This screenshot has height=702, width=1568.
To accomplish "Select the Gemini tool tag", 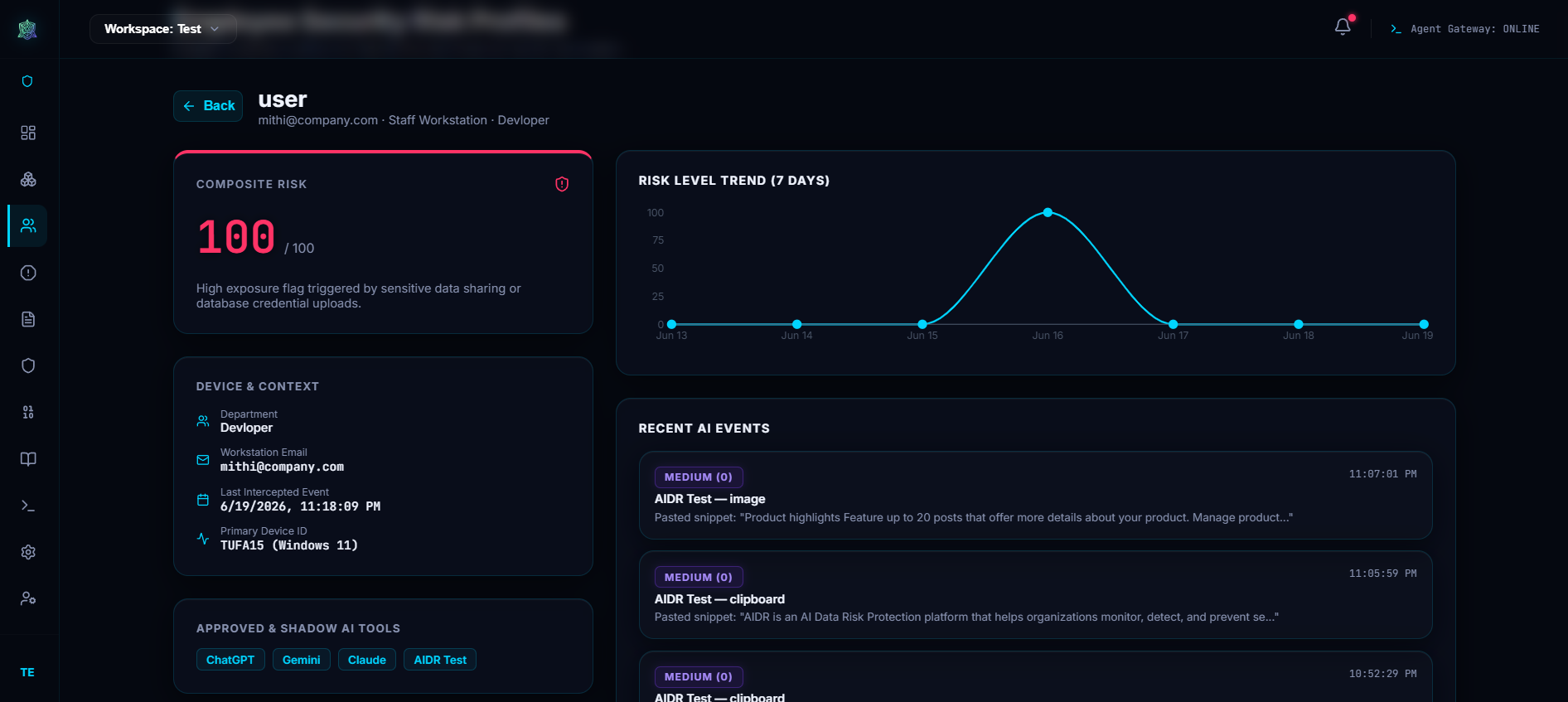I will pyautogui.click(x=302, y=660).
